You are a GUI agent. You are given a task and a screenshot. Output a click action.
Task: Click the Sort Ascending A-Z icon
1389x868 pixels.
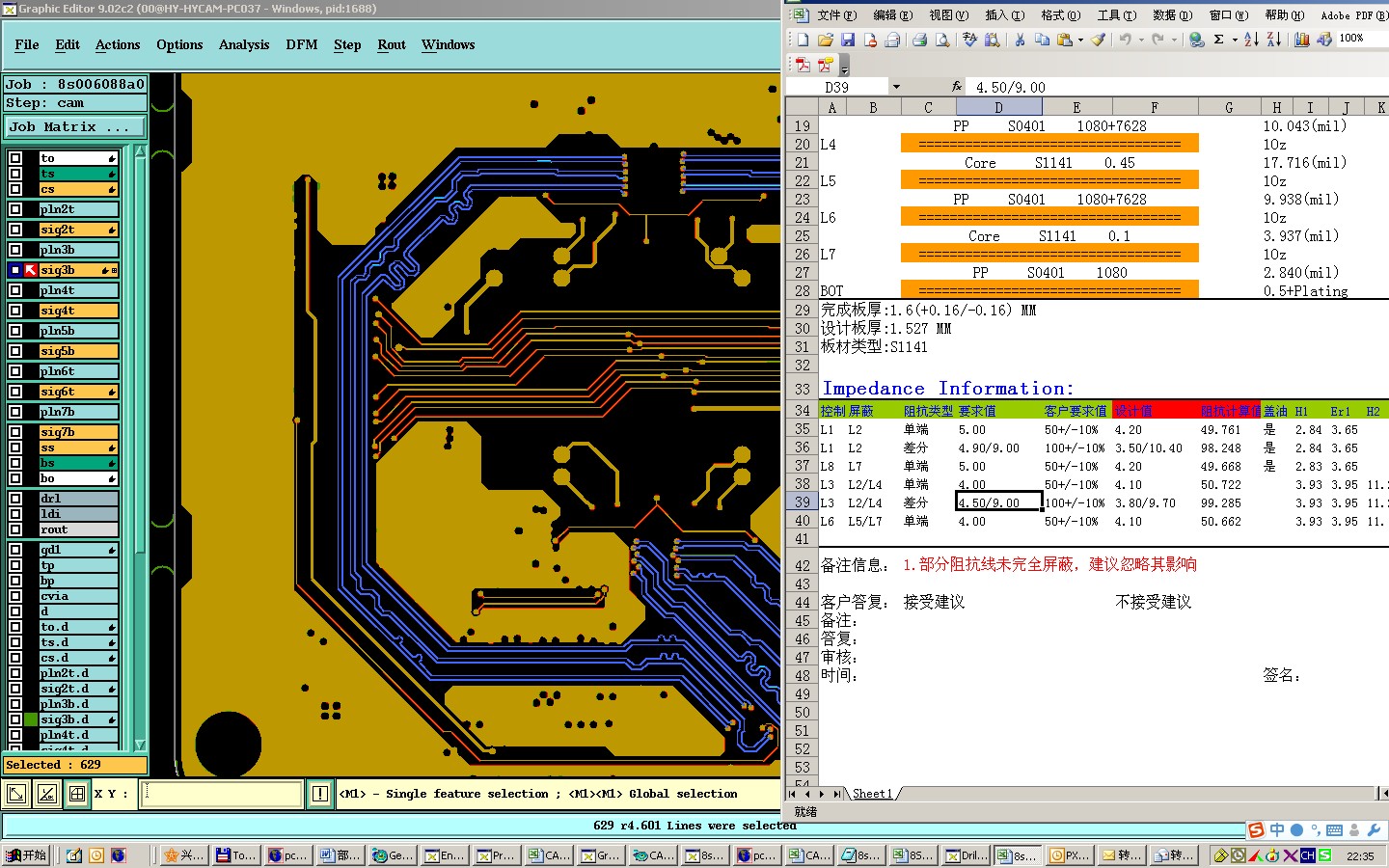[1251, 40]
